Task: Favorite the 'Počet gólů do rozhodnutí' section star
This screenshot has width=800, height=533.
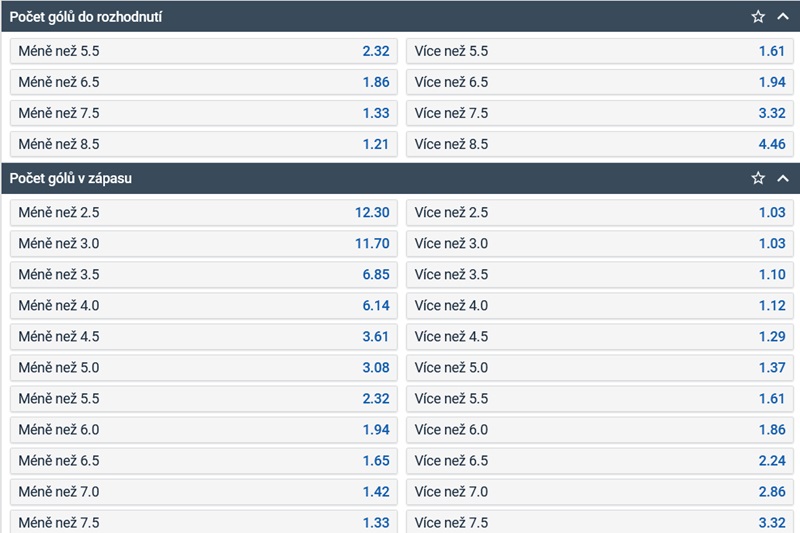Action: [x=758, y=17]
